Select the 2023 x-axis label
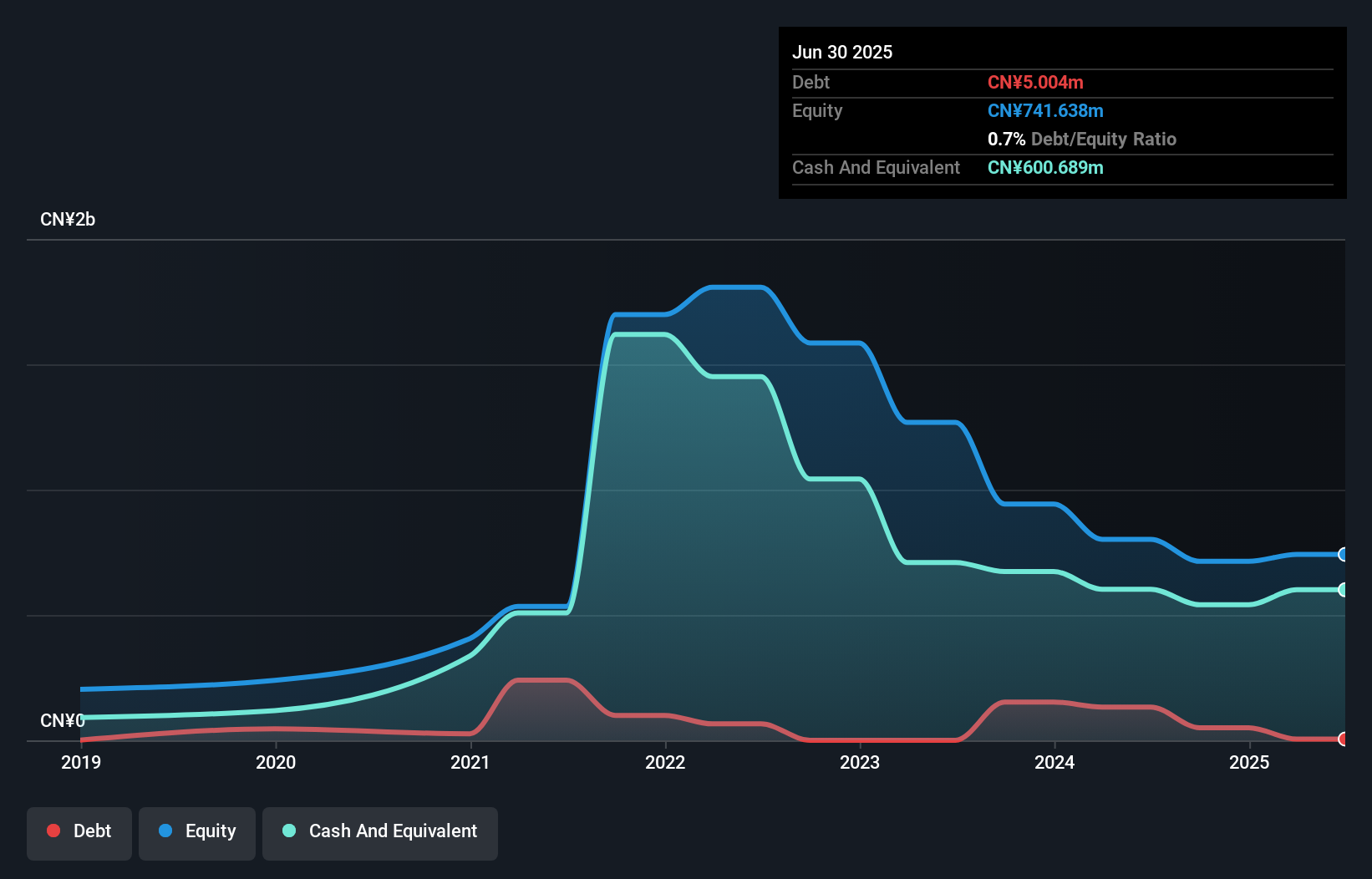Viewport: 1372px width, 879px height. (860, 762)
